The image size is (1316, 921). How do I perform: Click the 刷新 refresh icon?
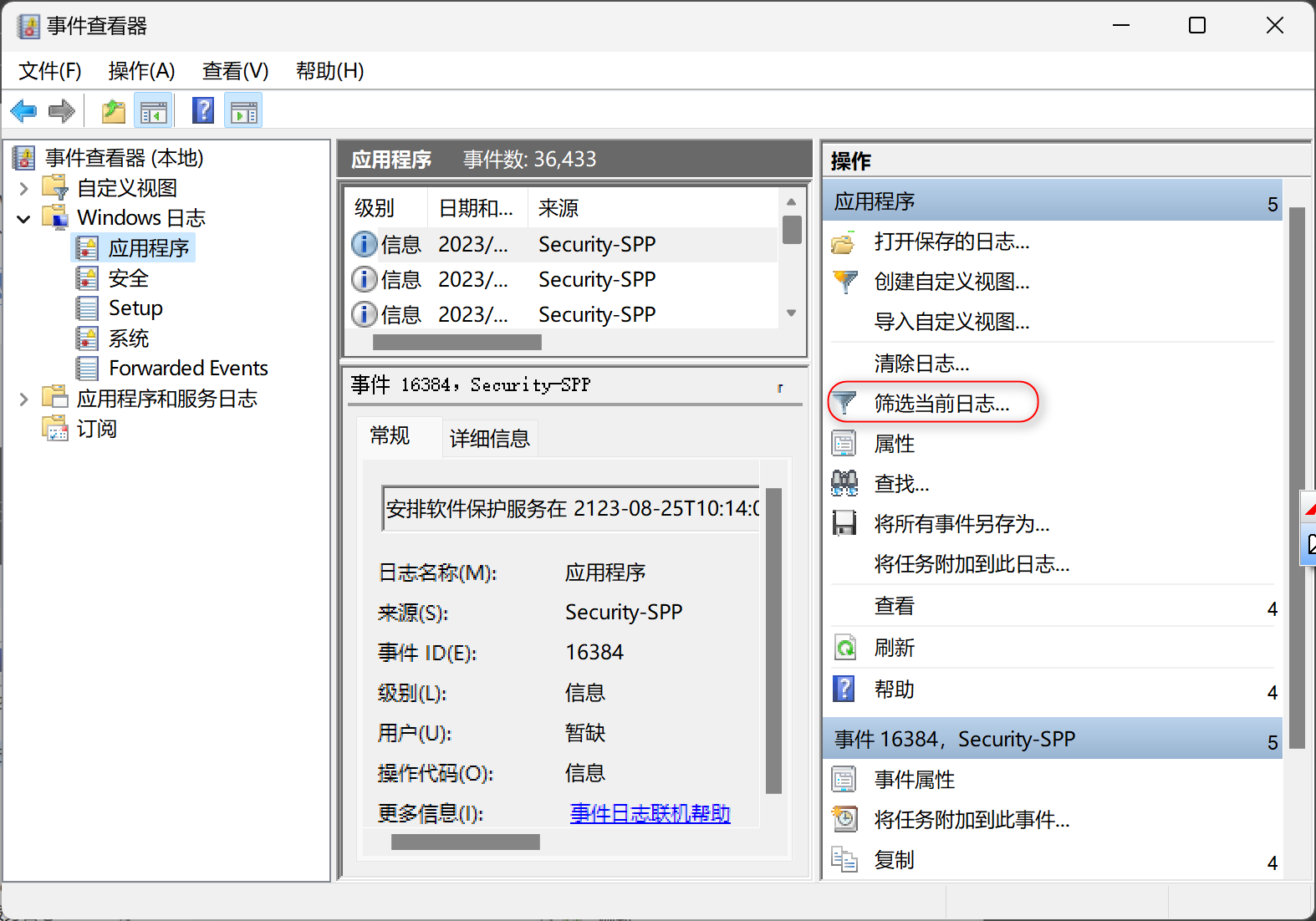click(x=845, y=648)
